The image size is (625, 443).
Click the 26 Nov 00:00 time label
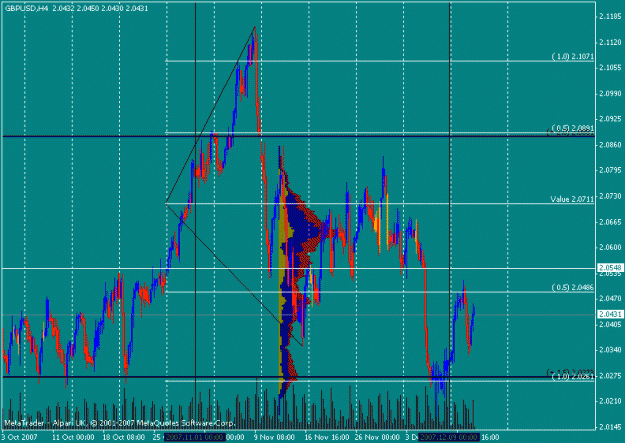pyautogui.click(x=377, y=437)
